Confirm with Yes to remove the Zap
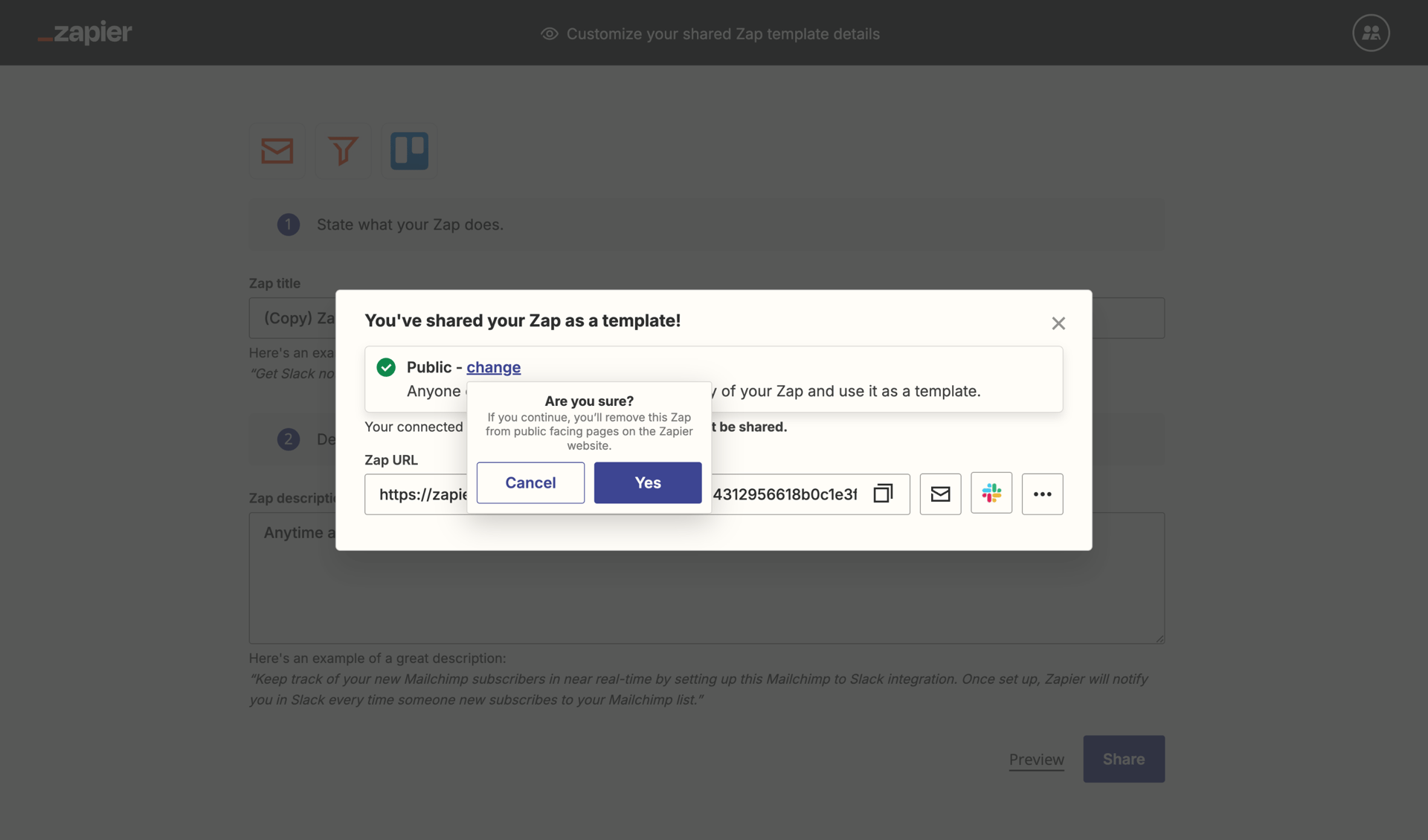Image resolution: width=1428 pixels, height=840 pixels. click(646, 482)
